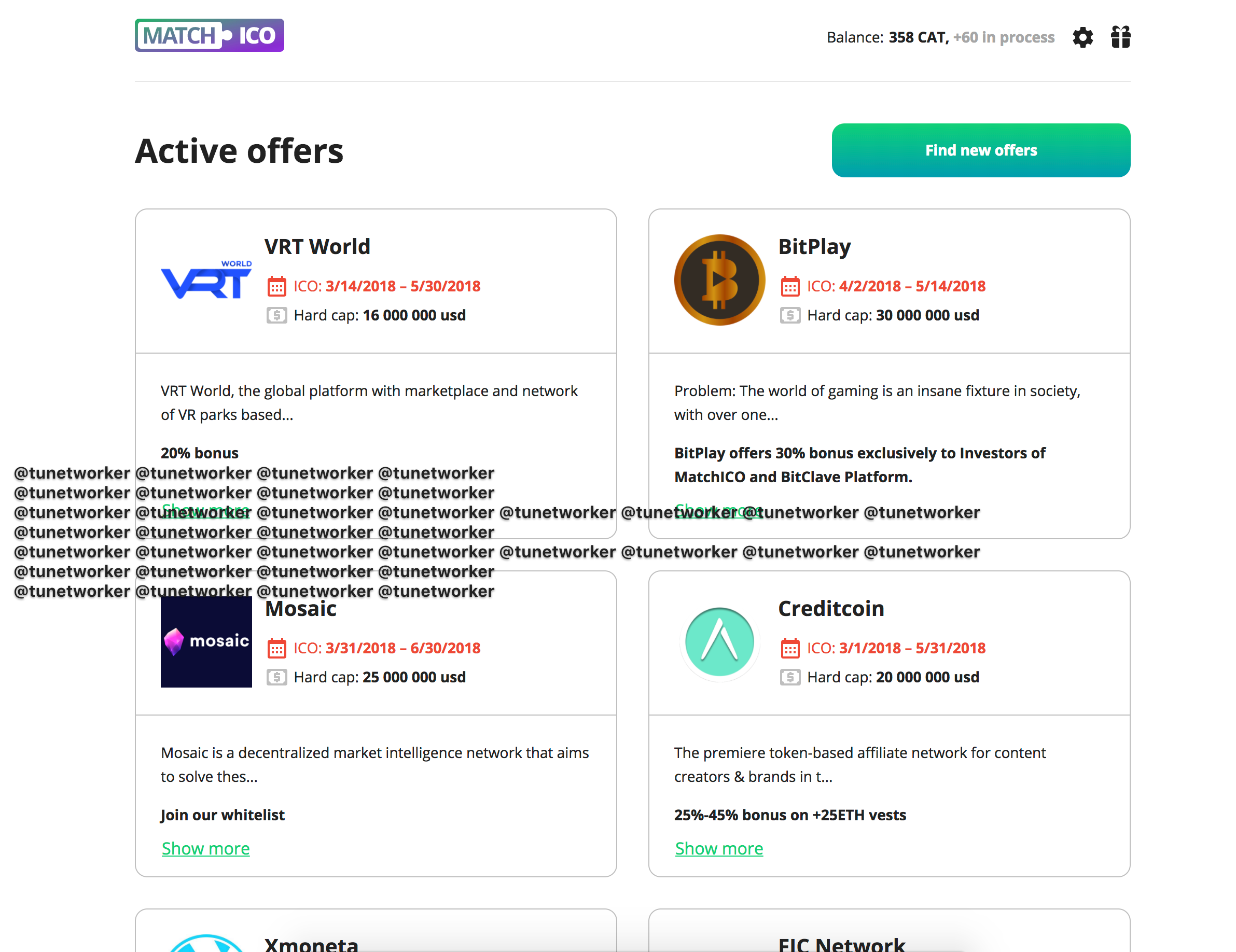Click the Mosaic logo image
The height and width of the screenshot is (952, 1236).
pyautogui.click(x=206, y=641)
